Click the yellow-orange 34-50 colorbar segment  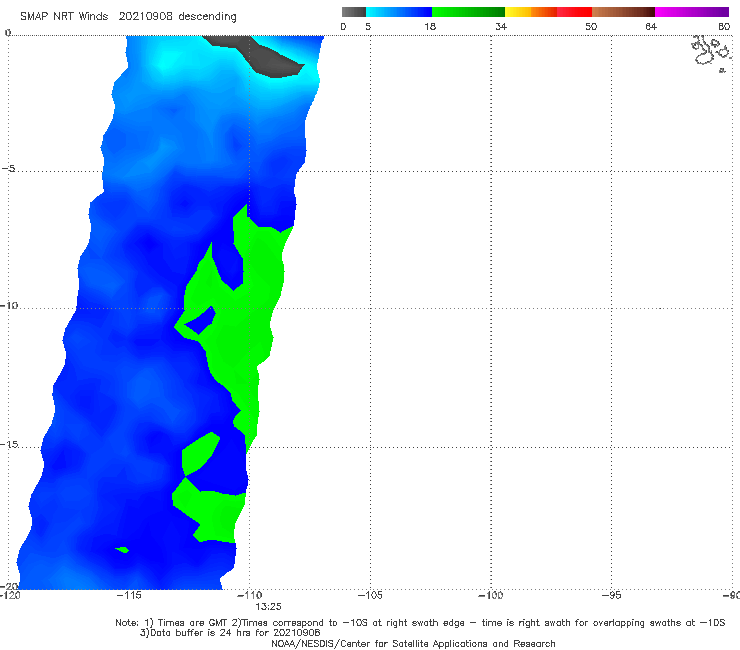point(548,12)
